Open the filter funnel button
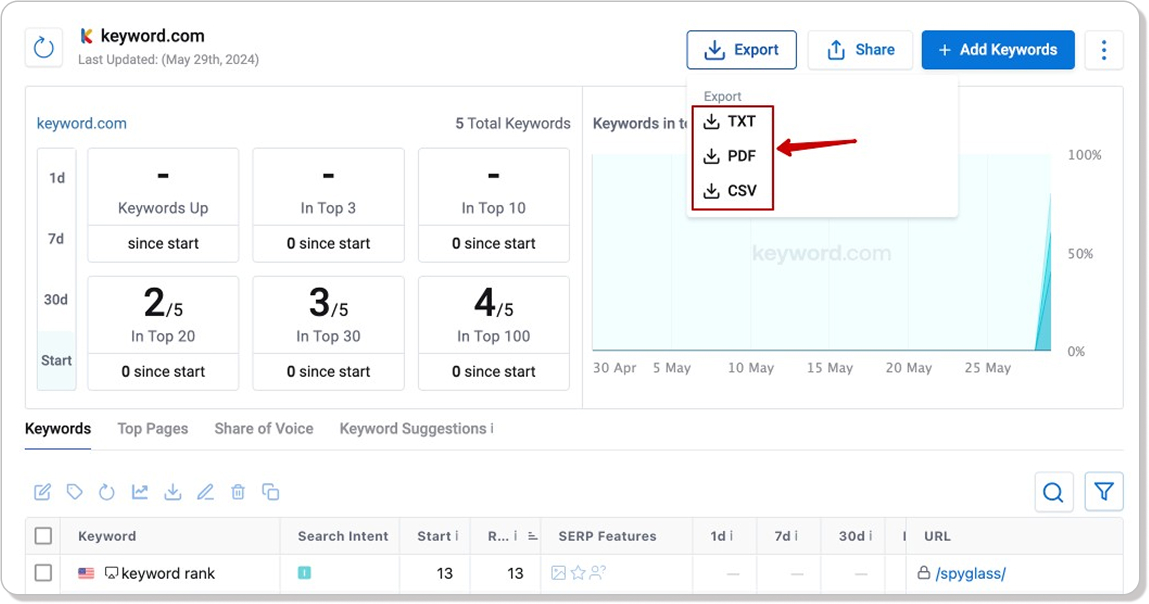Viewport: 1149px width, 604px height. click(1104, 492)
